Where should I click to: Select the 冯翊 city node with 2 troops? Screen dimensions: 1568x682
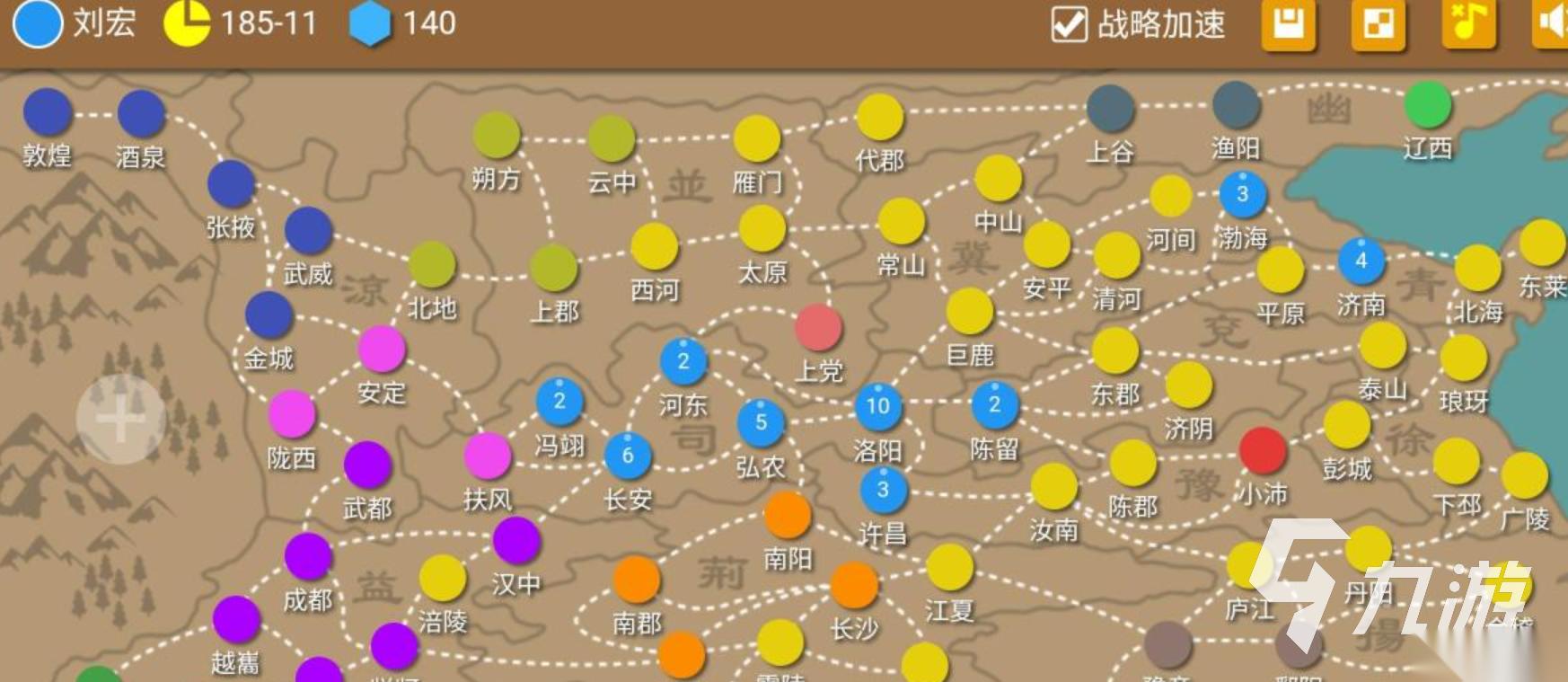tap(559, 402)
